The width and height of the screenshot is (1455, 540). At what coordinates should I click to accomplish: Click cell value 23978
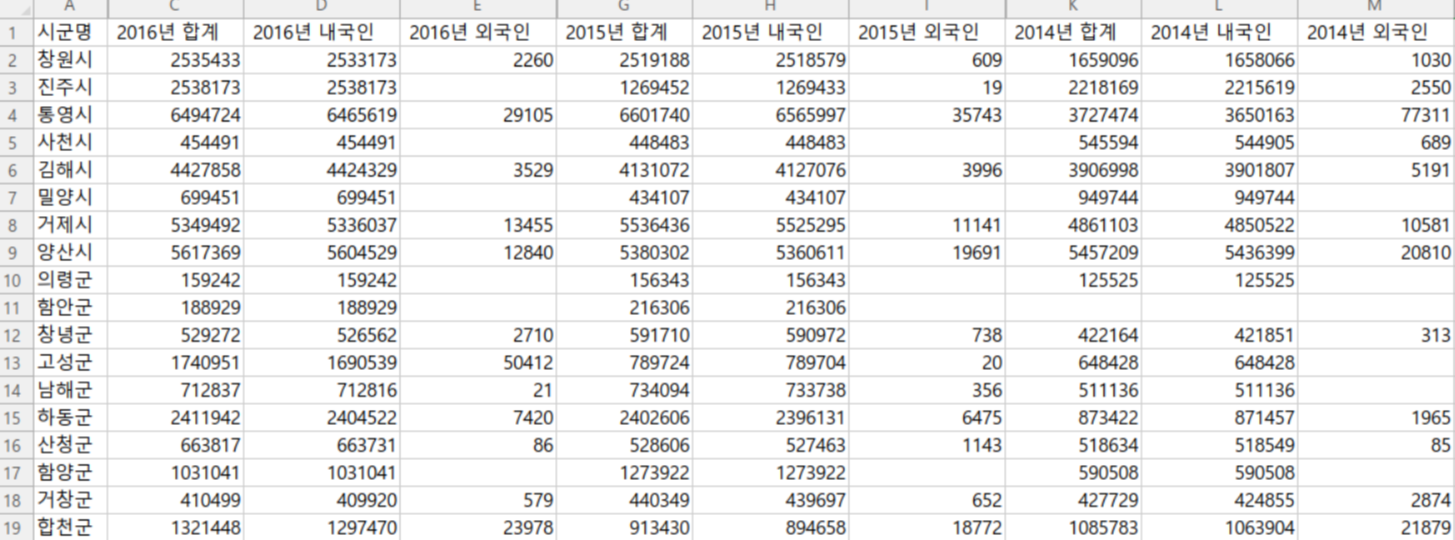[x=478, y=526]
